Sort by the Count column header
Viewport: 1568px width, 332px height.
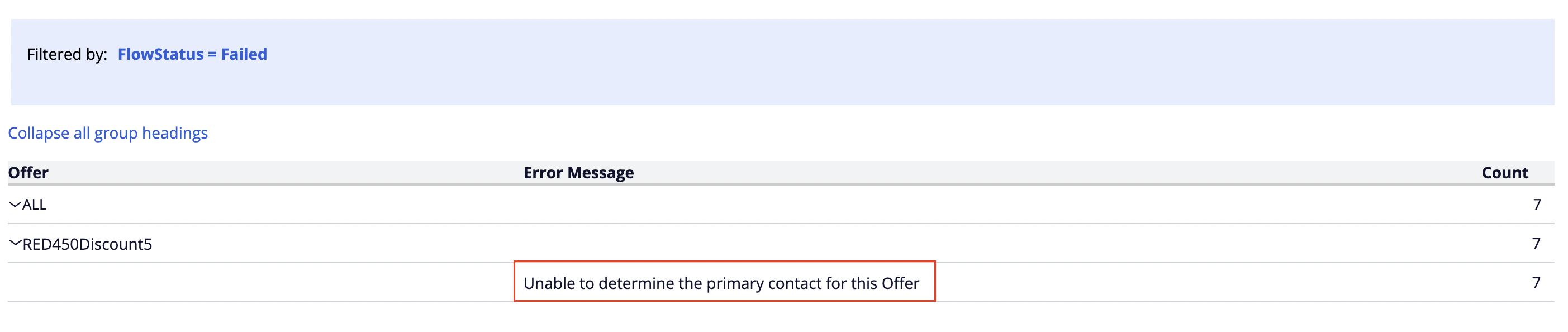pos(1505,173)
